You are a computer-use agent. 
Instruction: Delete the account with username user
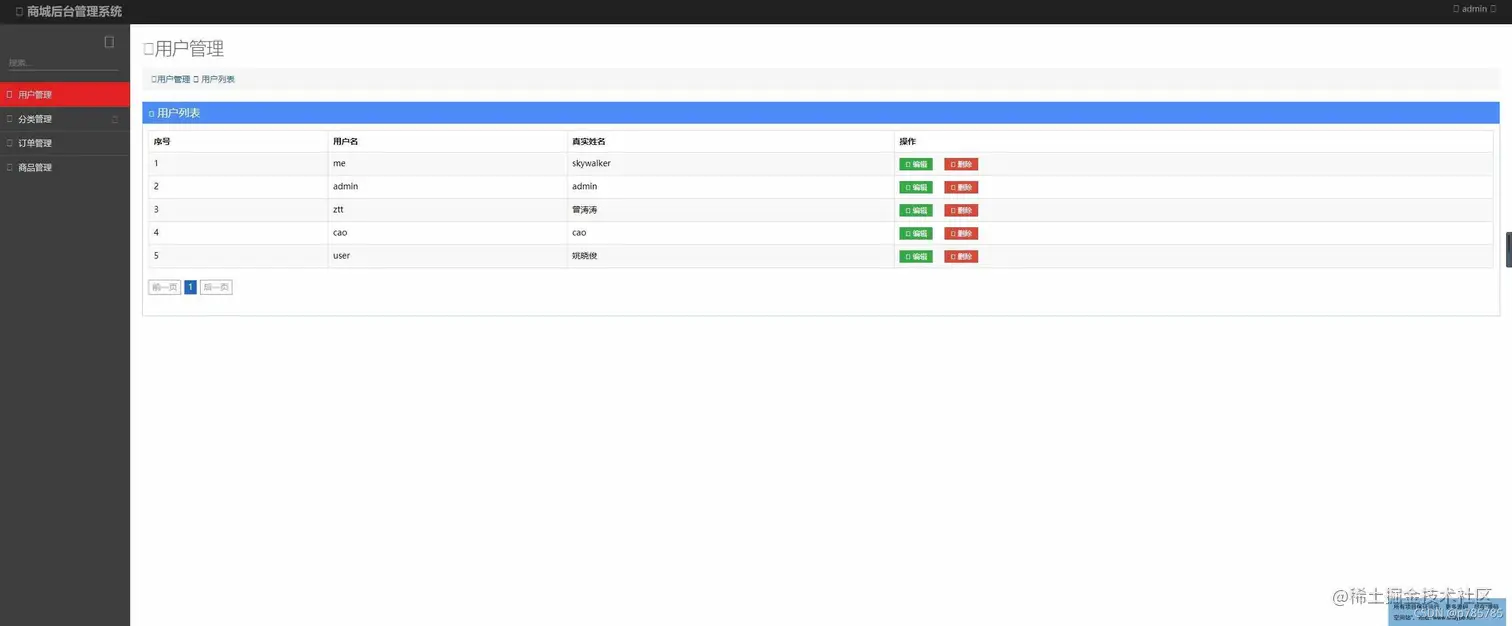click(x=961, y=256)
